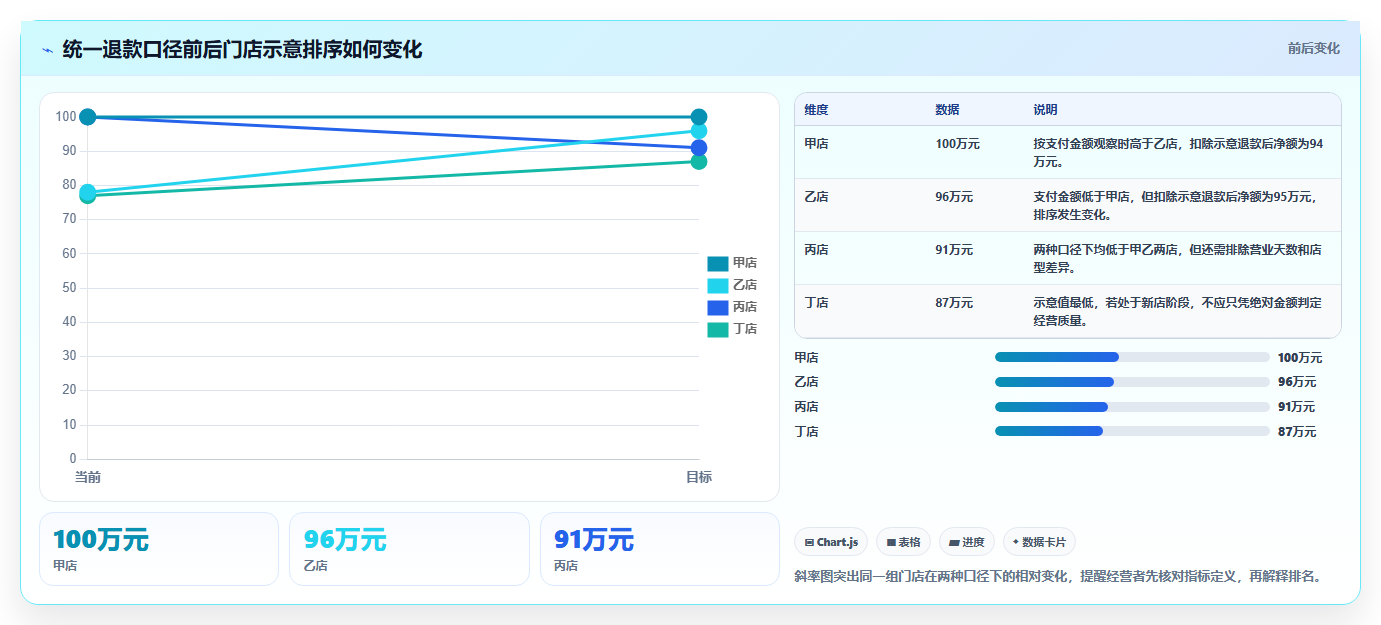Click the 丁店 legend text label
The height and width of the screenshot is (625, 1381).
coord(745,329)
